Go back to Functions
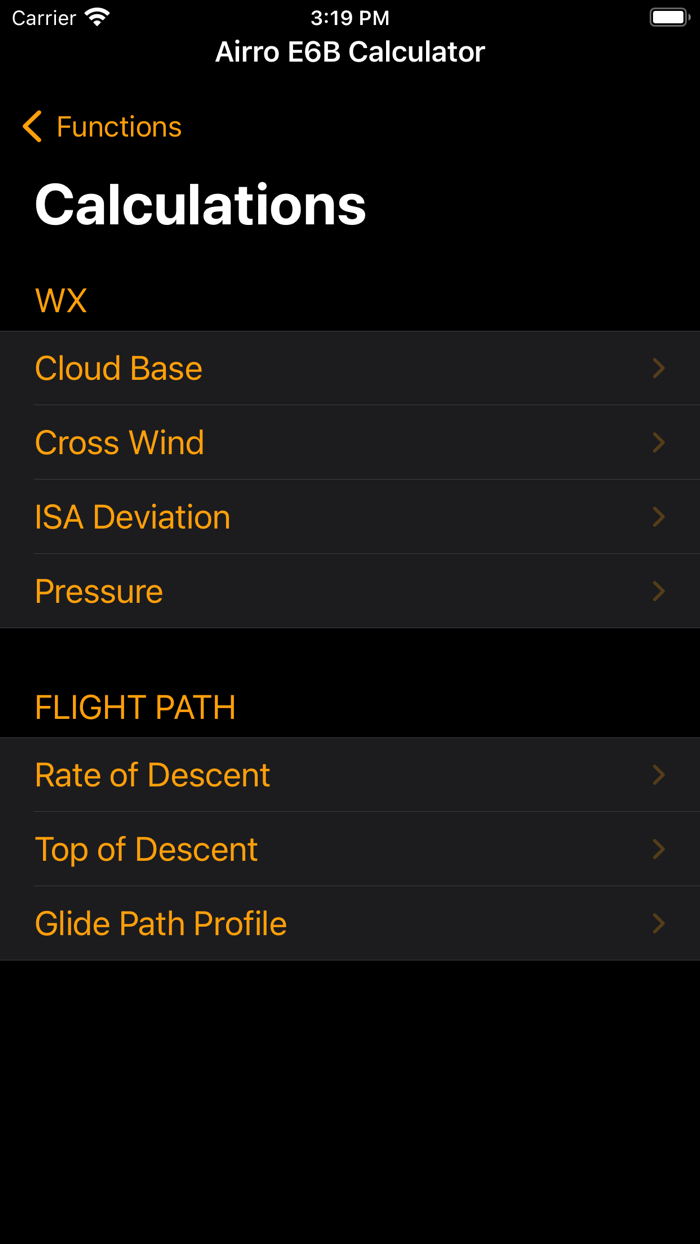This screenshot has height=1244, width=700. [x=118, y=127]
